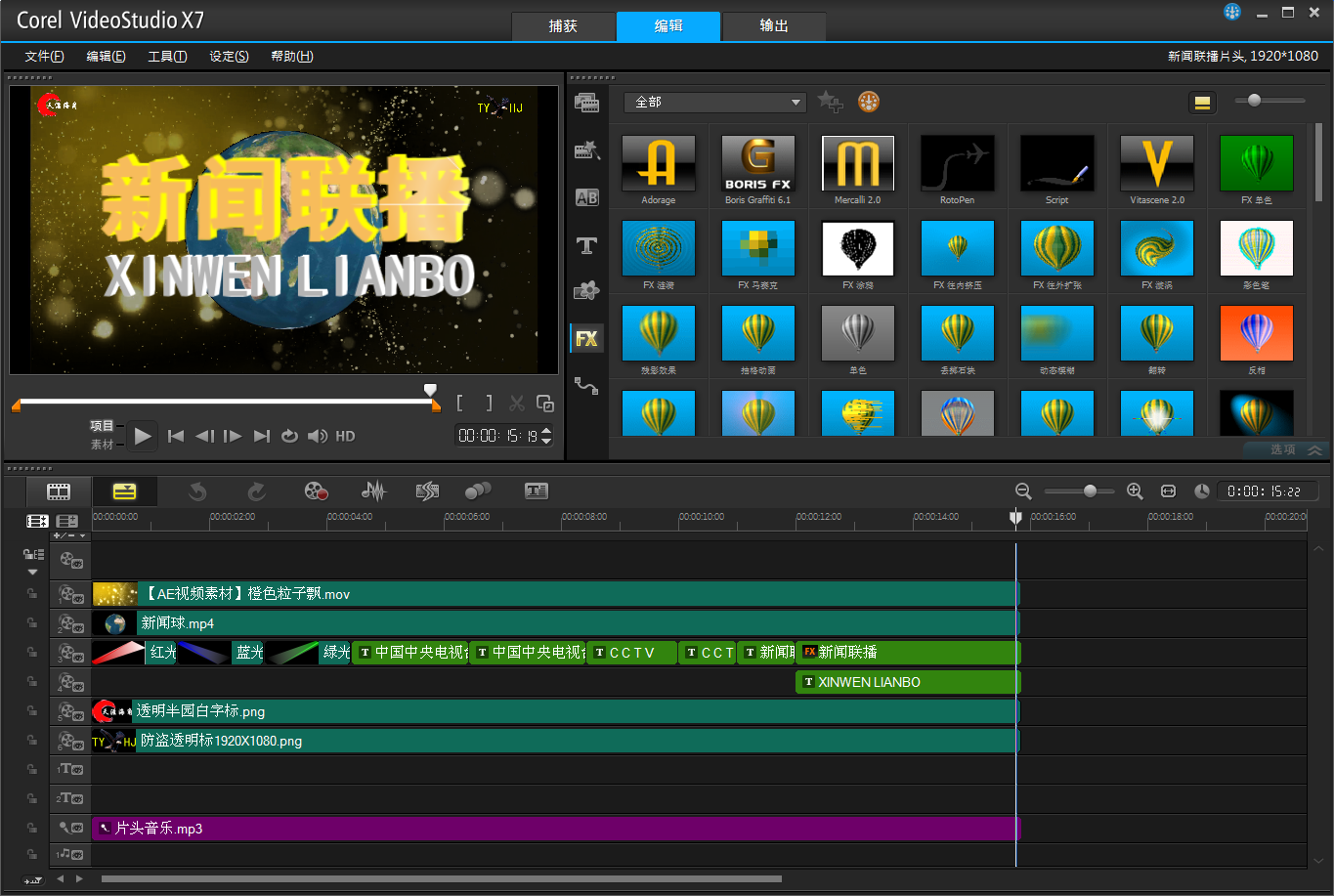Switch to the 捕获 tab
Screen dimensions: 1334x896
pyautogui.click(x=563, y=26)
